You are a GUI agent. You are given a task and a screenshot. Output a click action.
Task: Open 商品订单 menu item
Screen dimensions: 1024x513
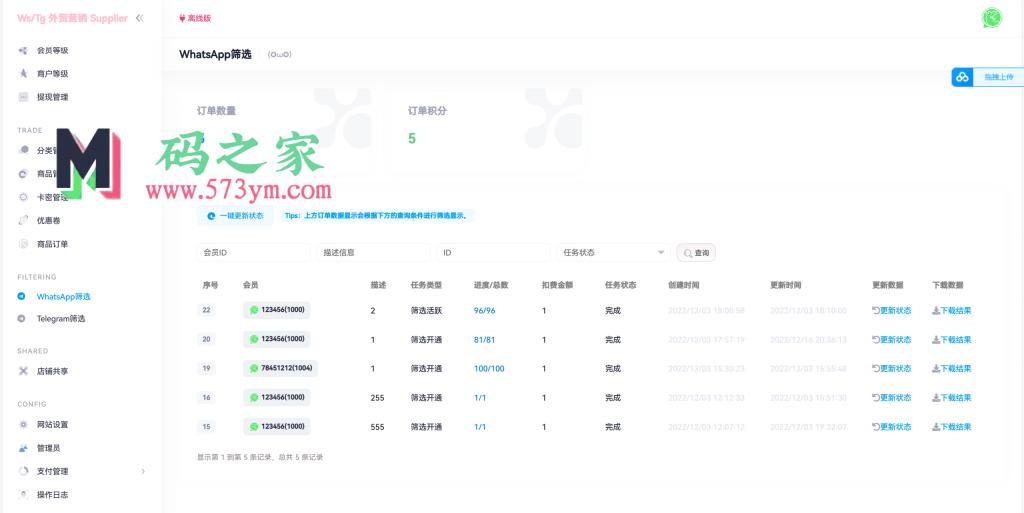[52, 244]
